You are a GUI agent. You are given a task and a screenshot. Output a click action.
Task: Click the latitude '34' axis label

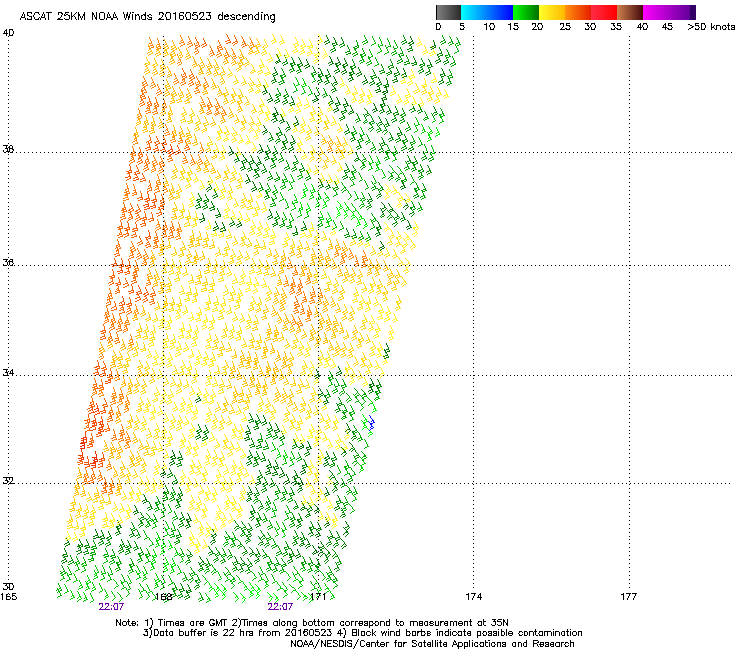coord(8,373)
